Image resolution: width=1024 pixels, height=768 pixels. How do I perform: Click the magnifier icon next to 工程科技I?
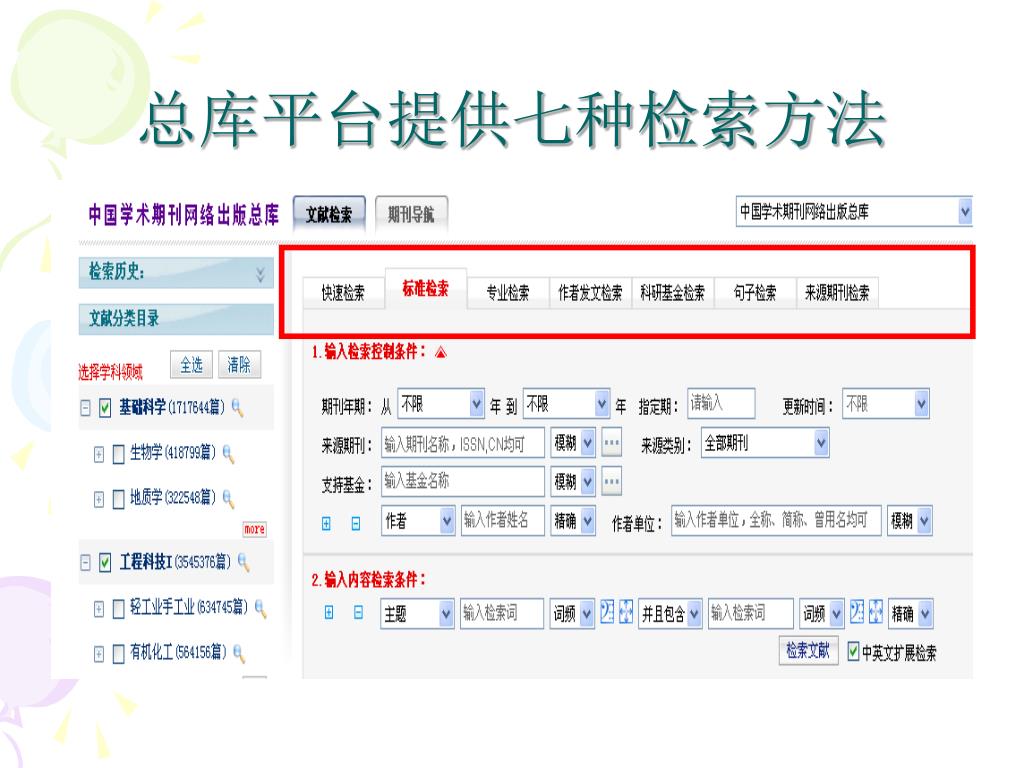pyautogui.click(x=244, y=562)
